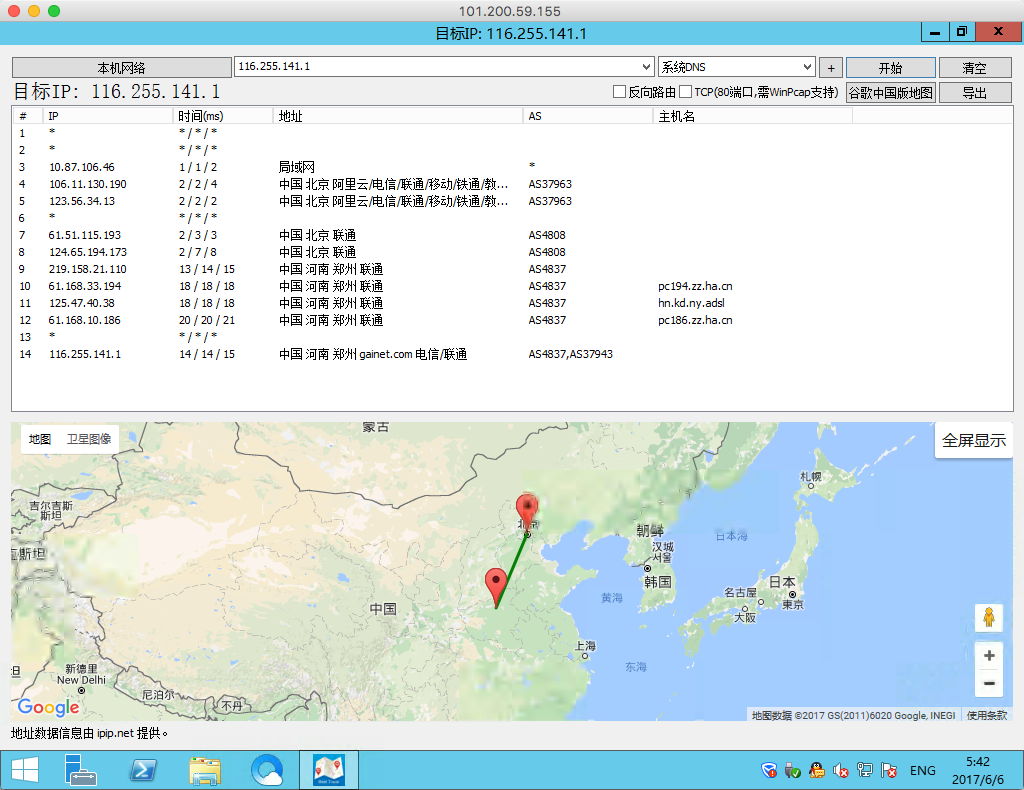Screen dimensions: 1024x790
Task: Click the Pegman street view icon
Action: coord(988,618)
